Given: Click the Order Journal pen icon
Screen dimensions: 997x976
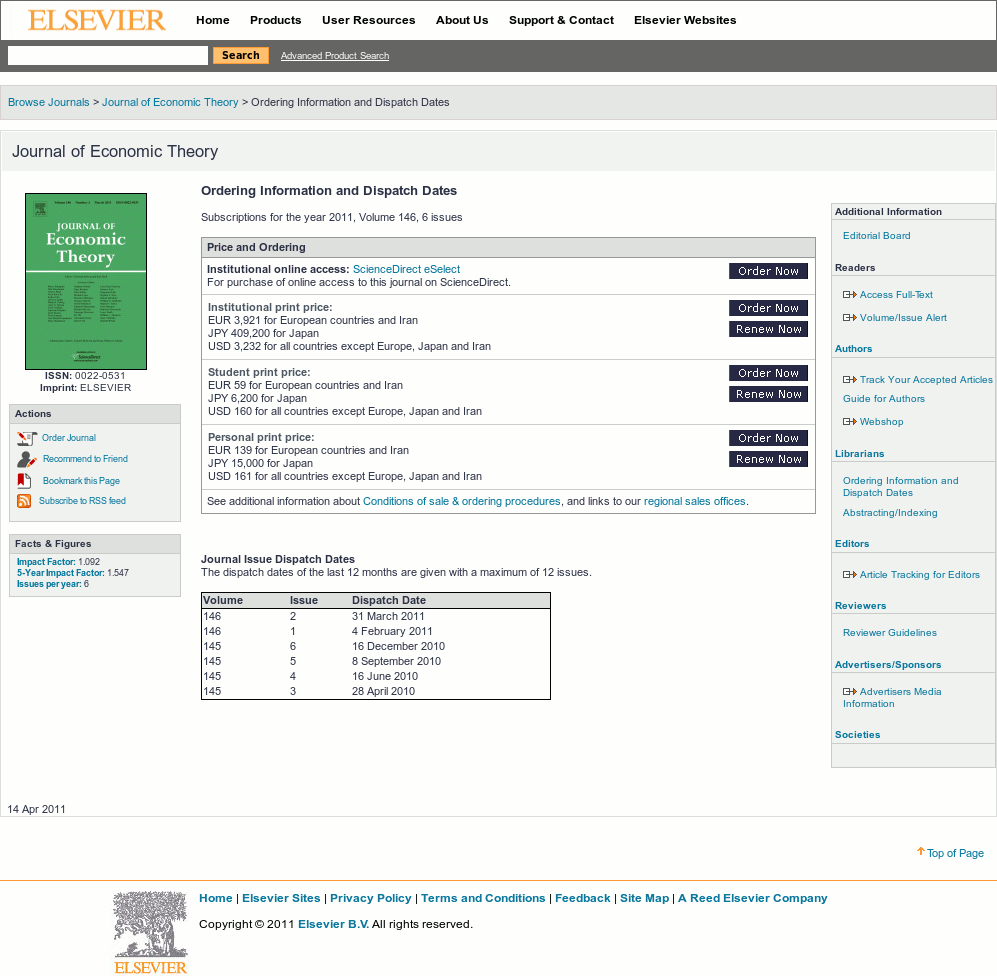Looking at the screenshot, I should pos(27,438).
